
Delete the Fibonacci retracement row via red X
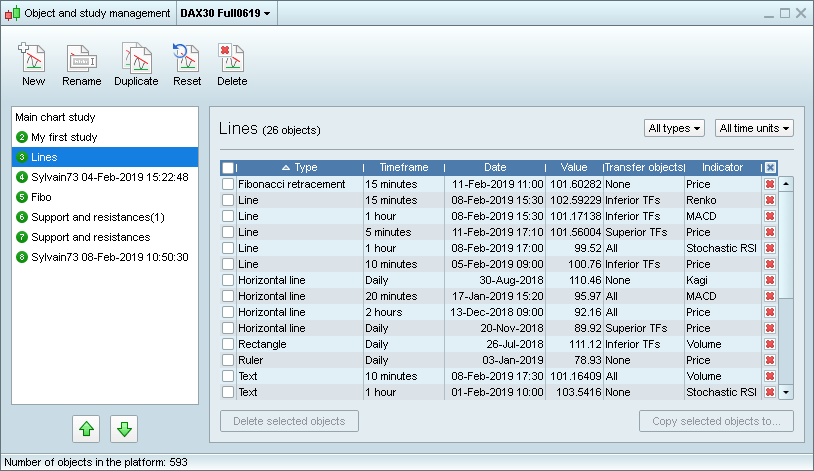769,184
